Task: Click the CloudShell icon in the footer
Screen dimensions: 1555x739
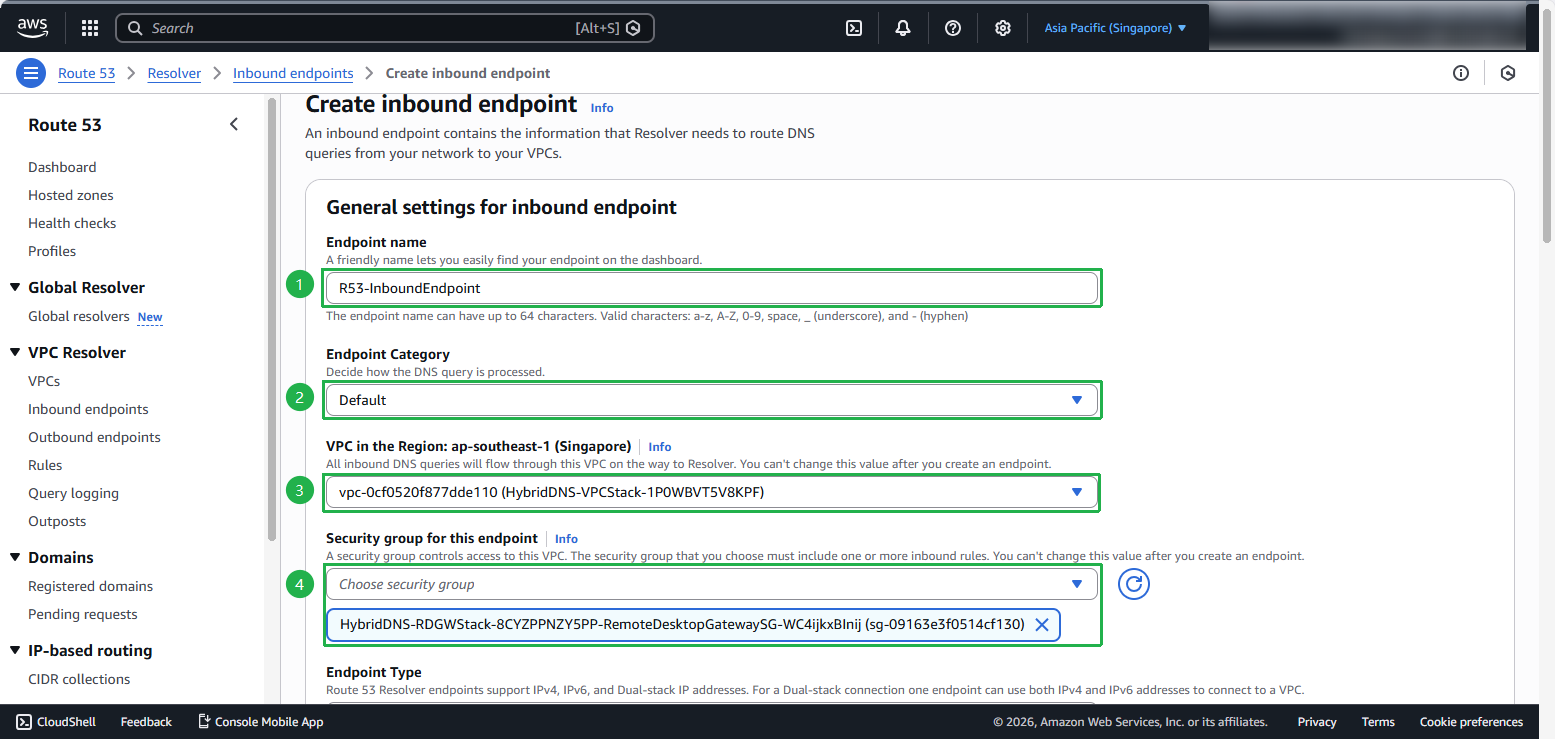Action: pyautogui.click(x=24, y=722)
